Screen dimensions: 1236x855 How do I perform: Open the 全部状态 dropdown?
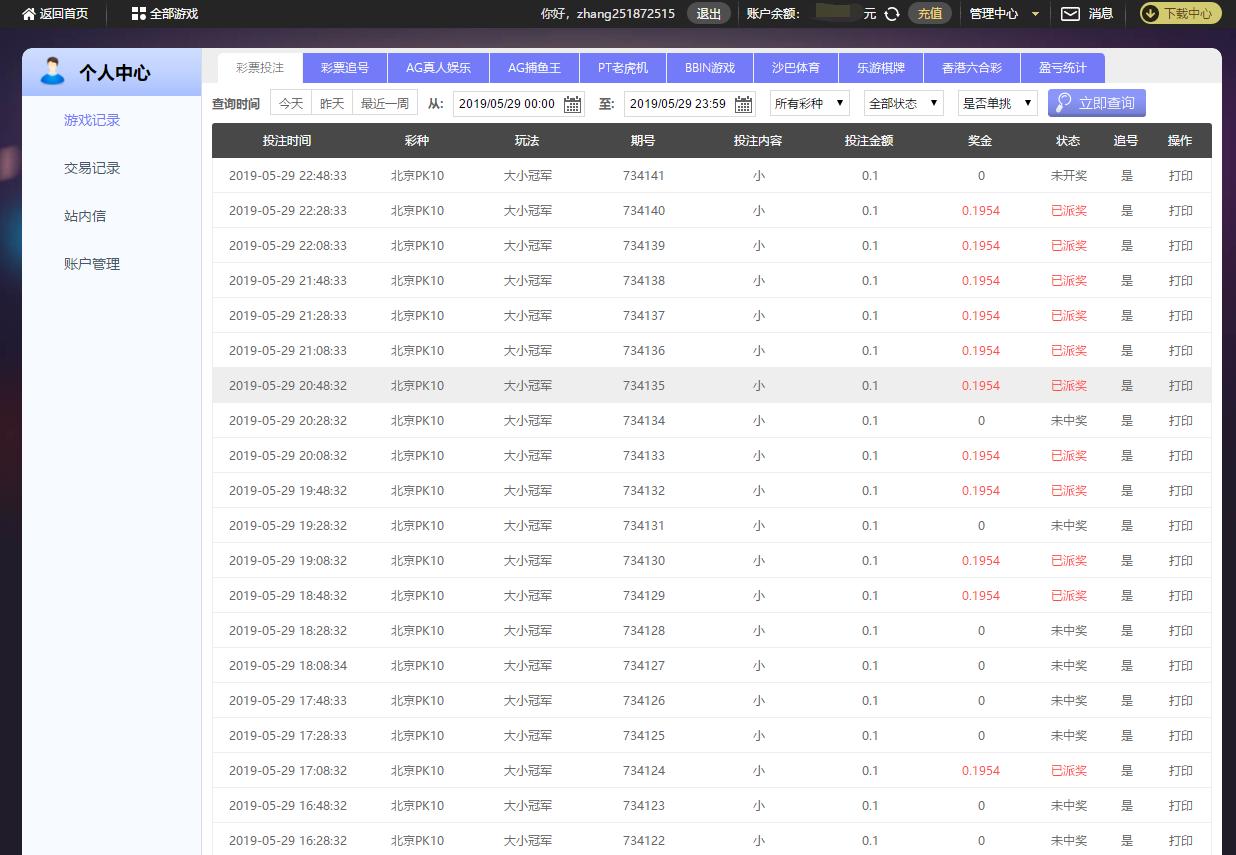(904, 103)
